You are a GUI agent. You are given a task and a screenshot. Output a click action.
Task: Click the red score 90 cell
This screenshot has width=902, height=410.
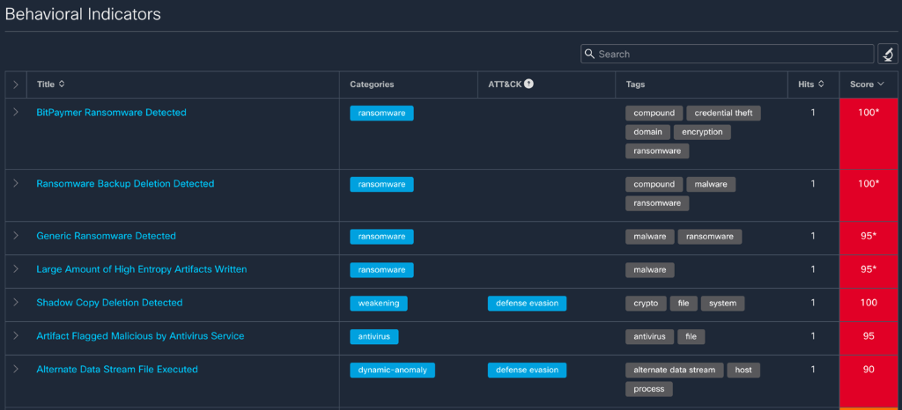pyautogui.click(x=869, y=370)
